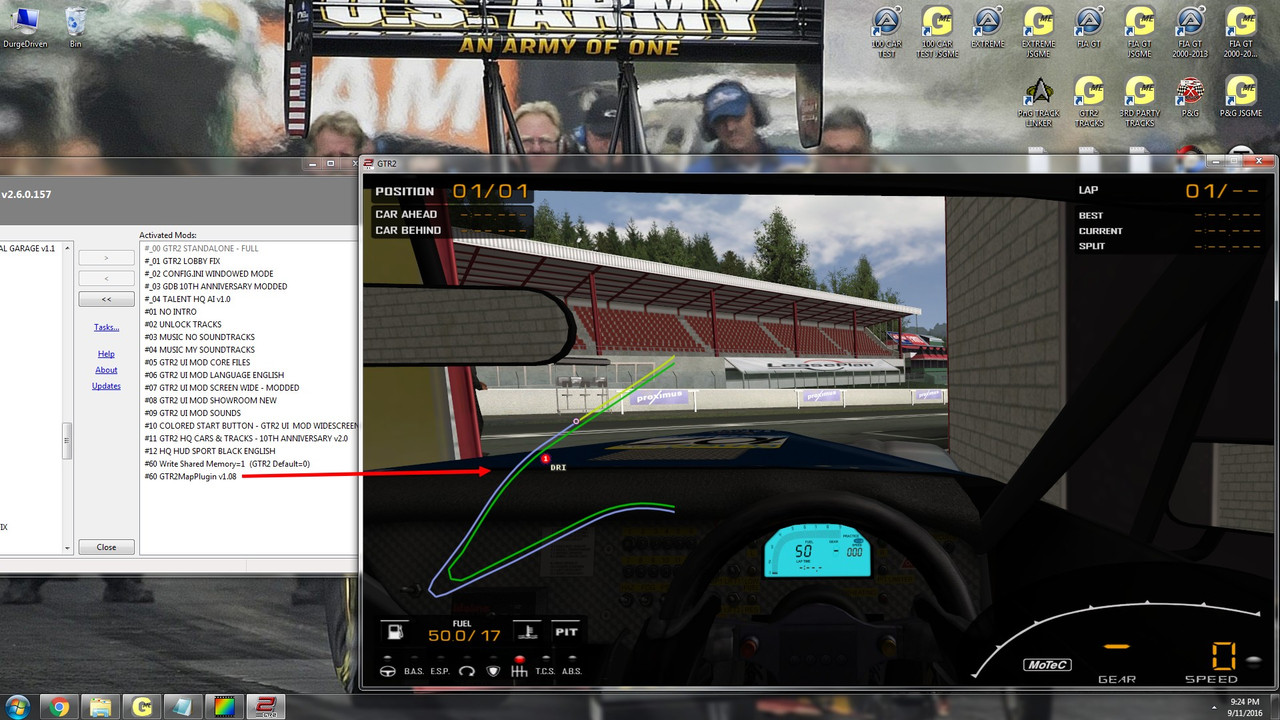This screenshot has height=720, width=1280.
Task: Open the 100 CAR TEST JSGME shortcut
Action: point(937,32)
